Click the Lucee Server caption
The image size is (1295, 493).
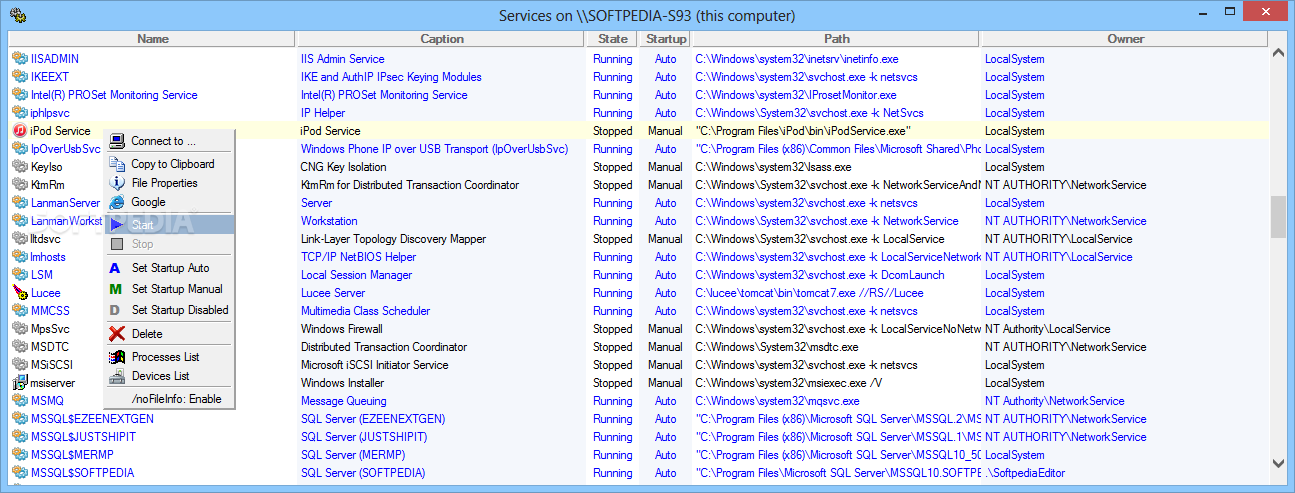click(333, 293)
